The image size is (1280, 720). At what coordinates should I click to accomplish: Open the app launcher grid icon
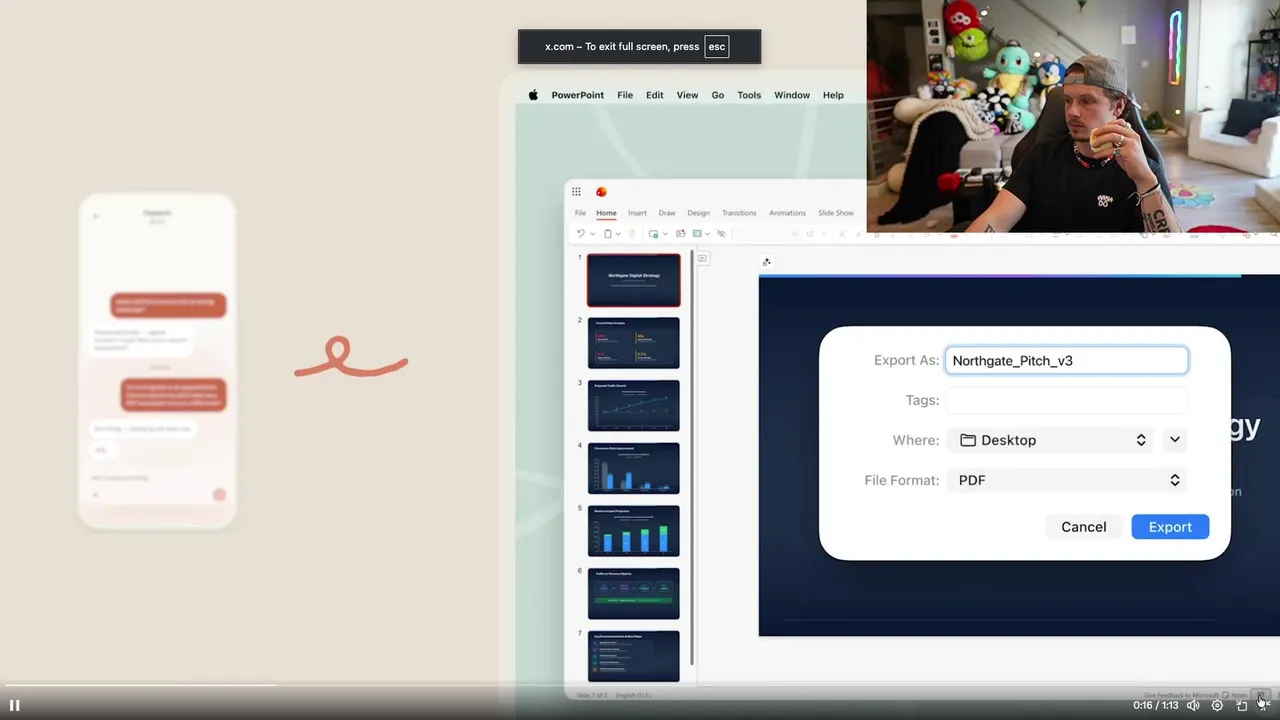click(x=576, y=192)
